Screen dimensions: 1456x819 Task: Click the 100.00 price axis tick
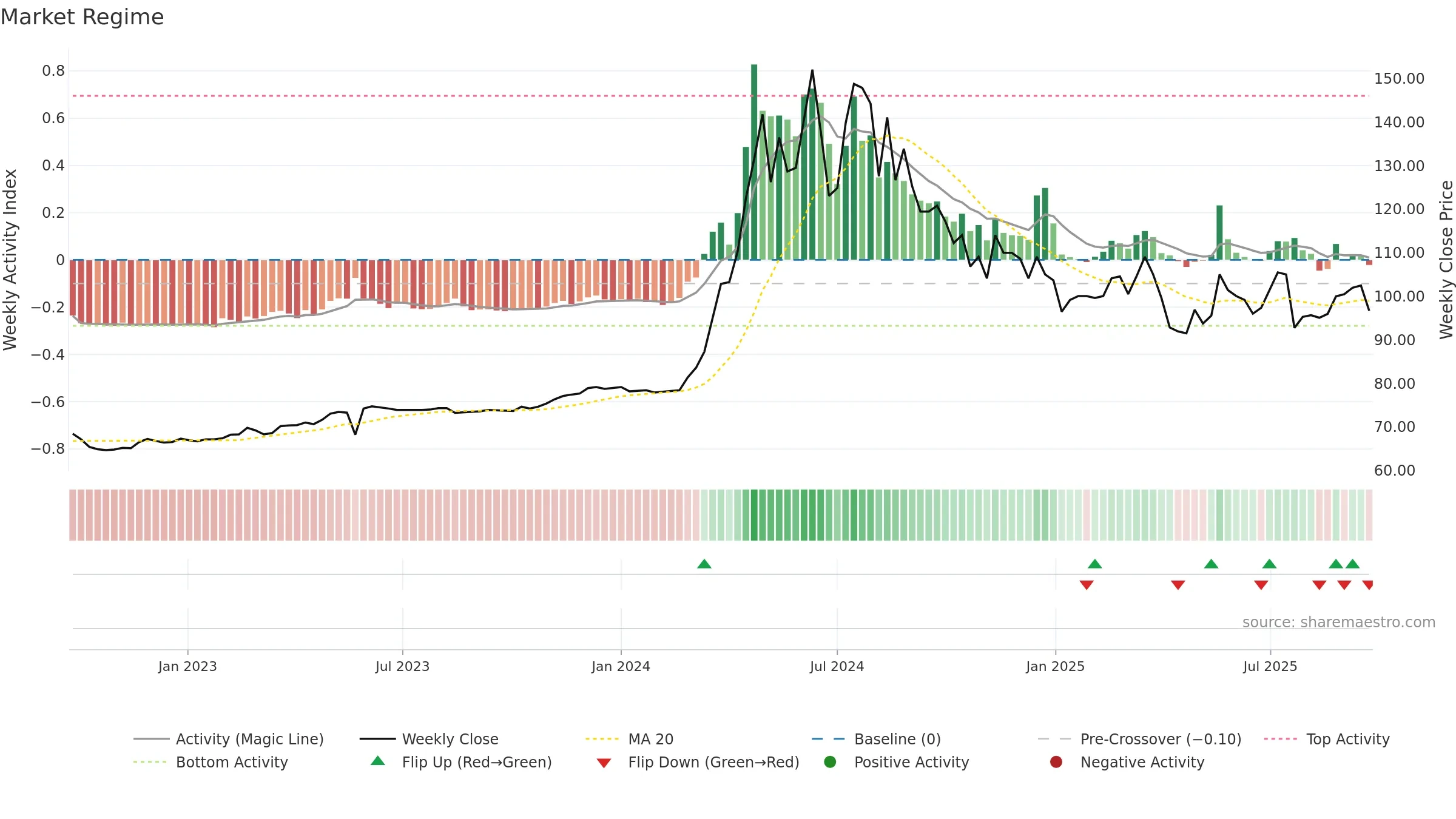point(1399,297)
